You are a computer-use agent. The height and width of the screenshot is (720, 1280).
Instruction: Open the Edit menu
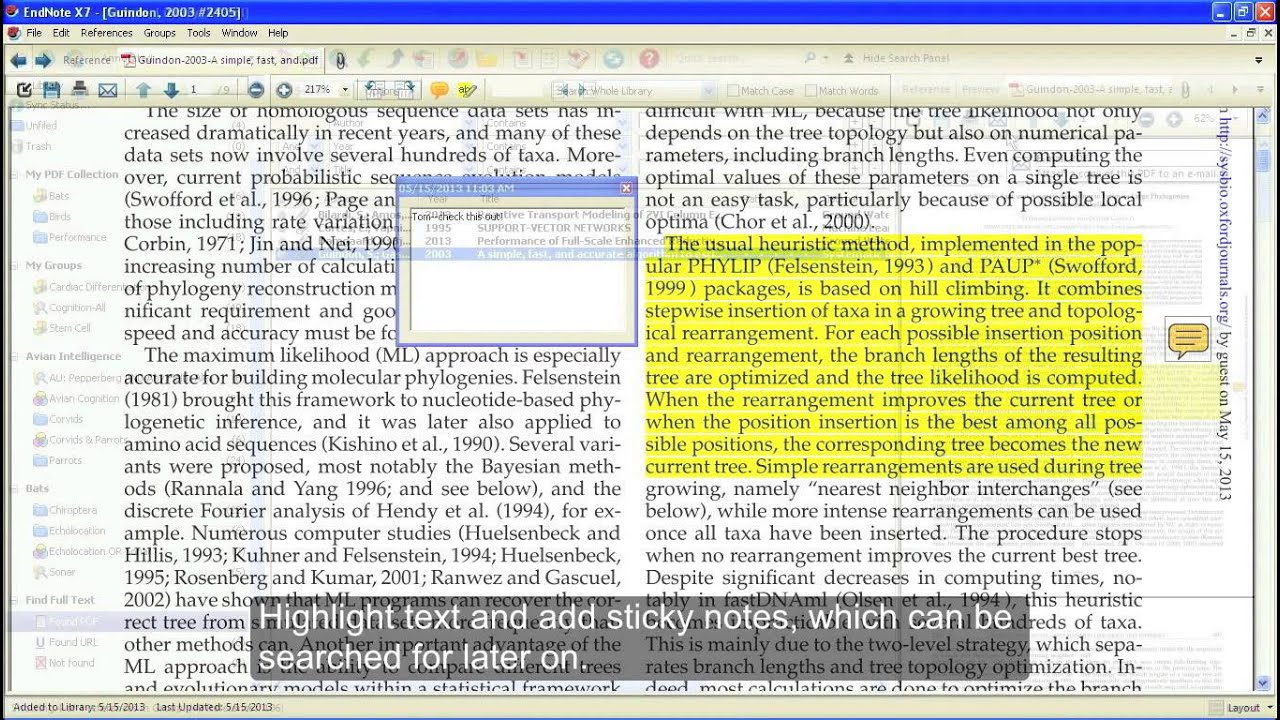click(x=61, y=33)
